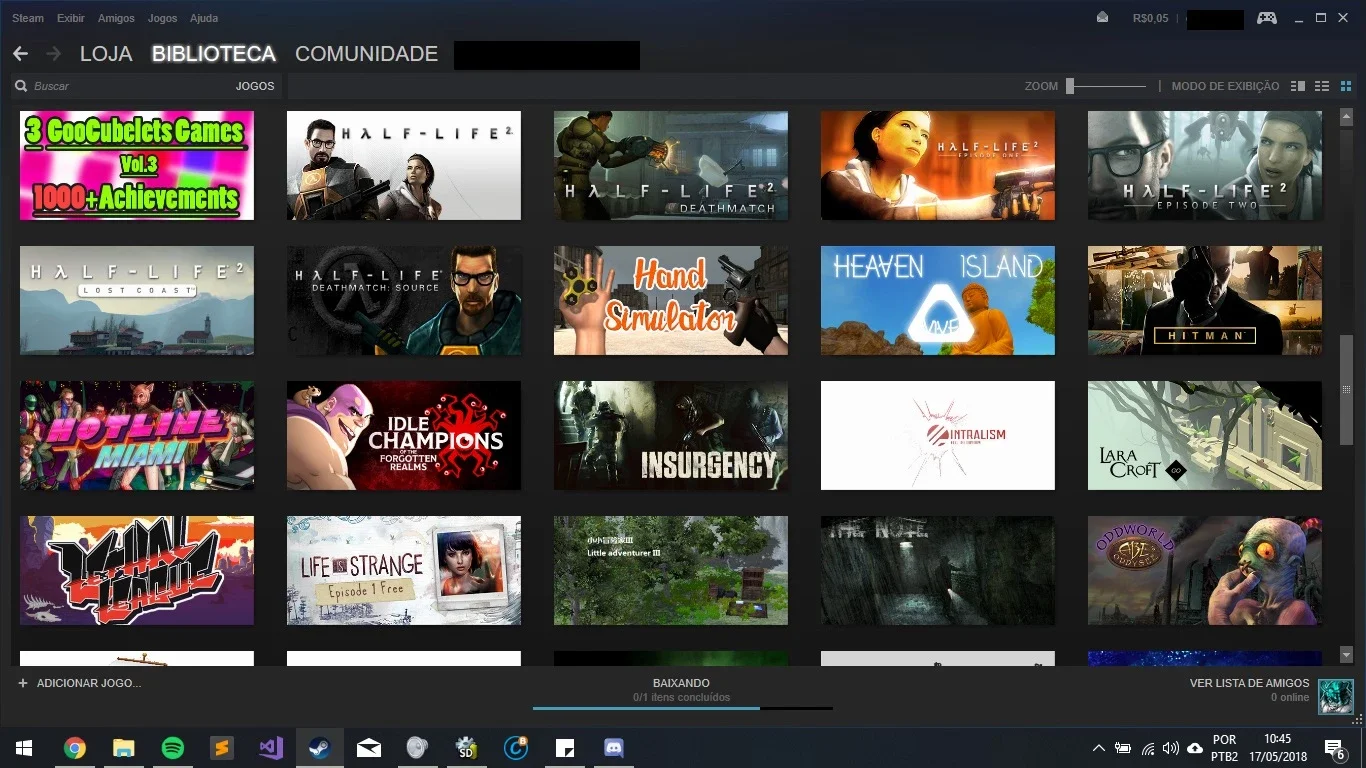Go back with the left arrow
Image resolution: width=1366 pixels, height=768 pixels.
coord(20,54)
